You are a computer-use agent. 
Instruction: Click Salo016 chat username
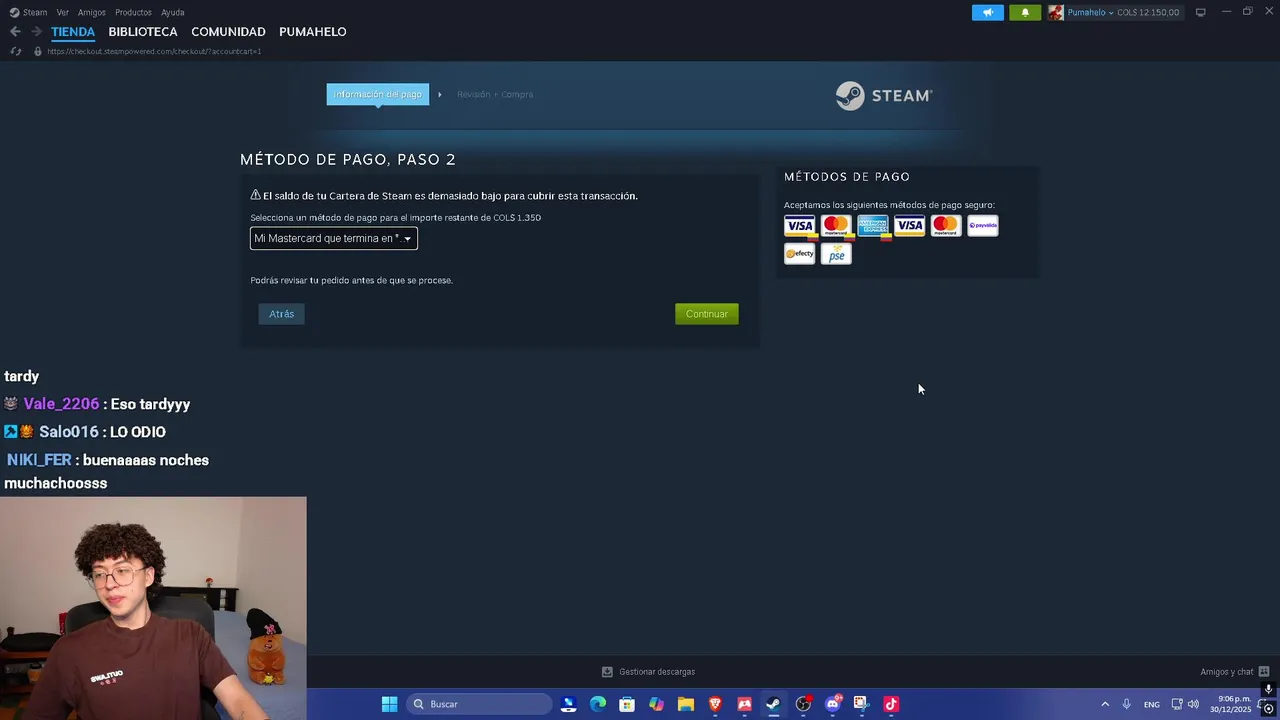68,432
